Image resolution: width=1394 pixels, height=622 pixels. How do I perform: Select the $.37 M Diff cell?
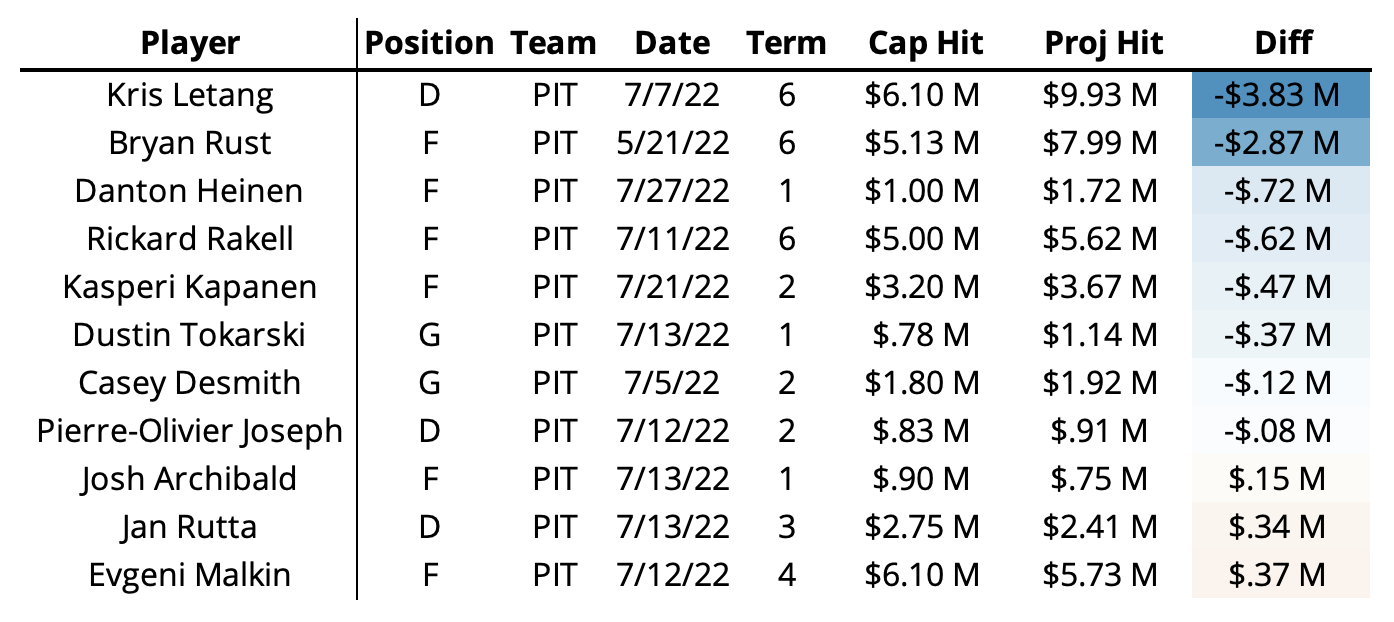point(1284,575)
